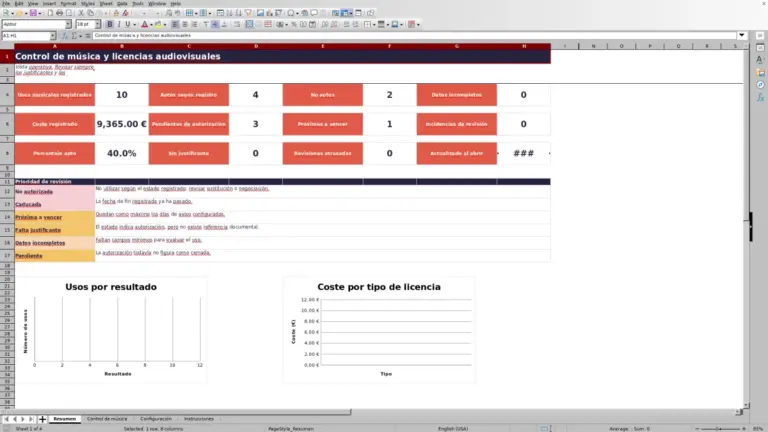This screenshot has height=432, width=768.
Task: Click the Background Color highlighter swatch
Action: click(158, 24)
